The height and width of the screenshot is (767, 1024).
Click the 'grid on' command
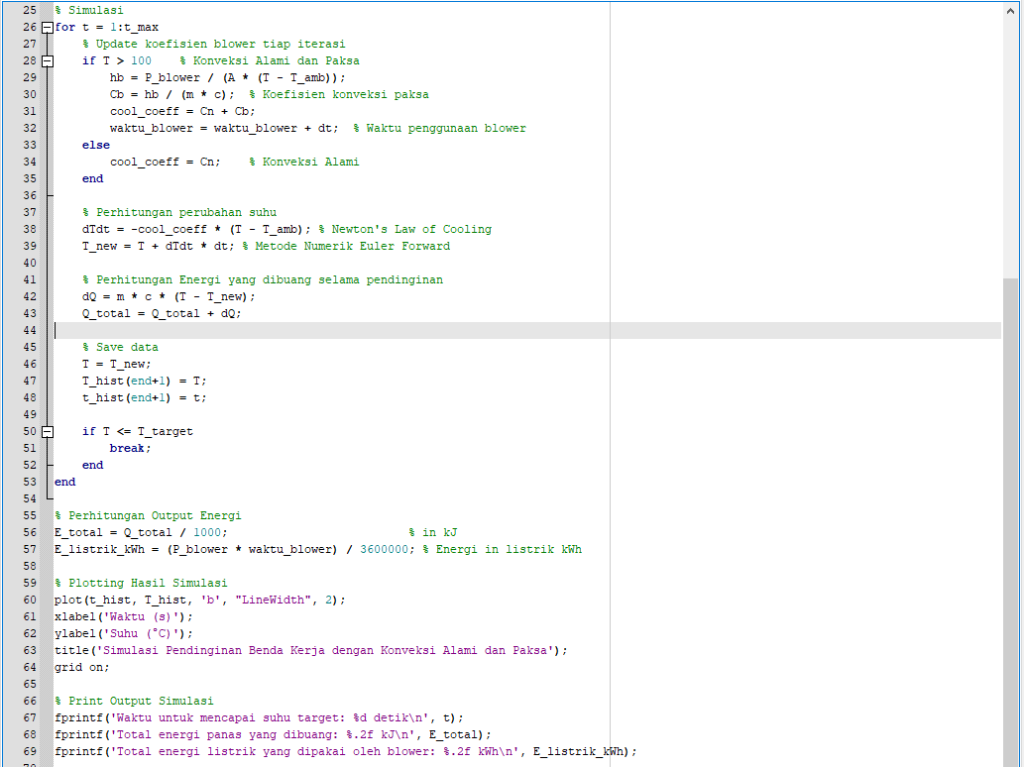pyautogui.click(x=82, y=667)
